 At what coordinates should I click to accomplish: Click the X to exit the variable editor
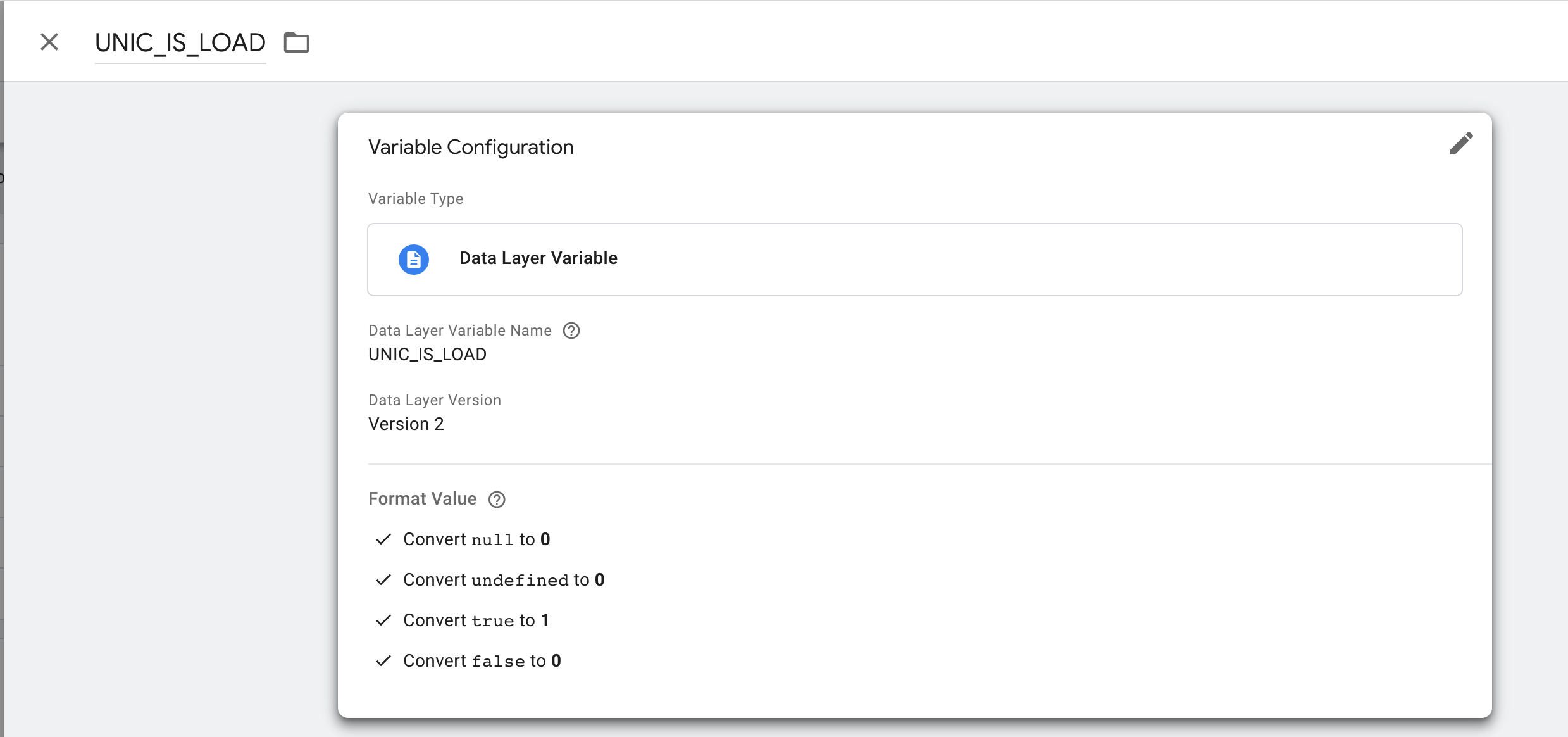[x=49, y=42]
